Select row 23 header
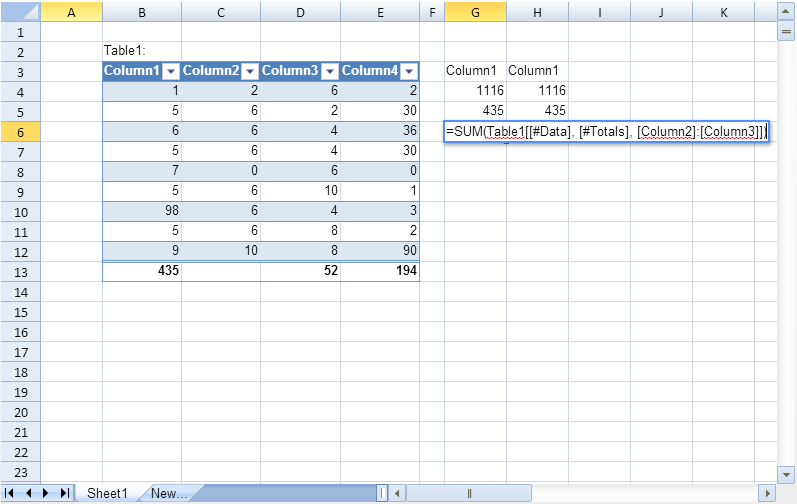The height and width of the screenshot is (504, 797). click(x=20, y=472)
